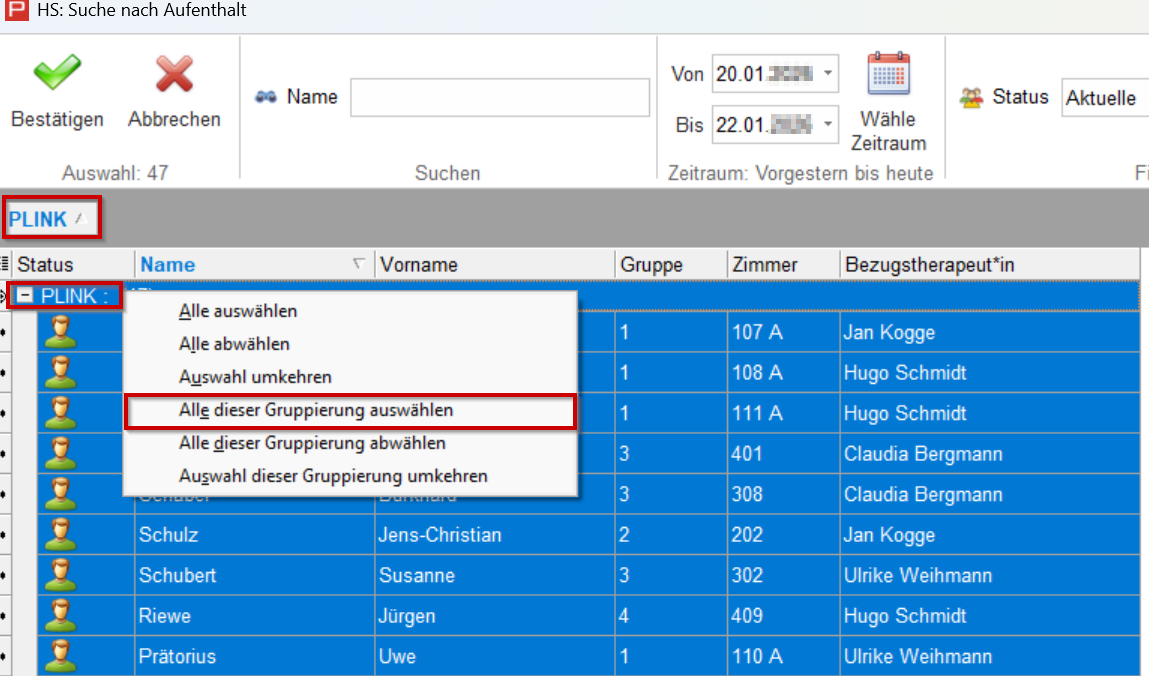Click the app logo in the title bar

14,11
